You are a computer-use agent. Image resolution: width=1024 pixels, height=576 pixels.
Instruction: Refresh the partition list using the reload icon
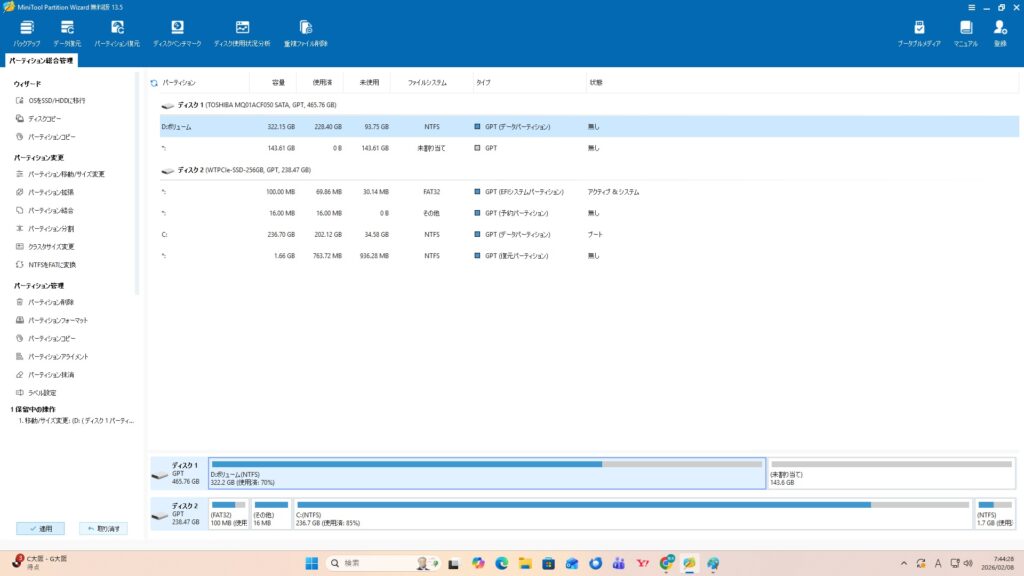pyautogui.click(x=154, y=83)
